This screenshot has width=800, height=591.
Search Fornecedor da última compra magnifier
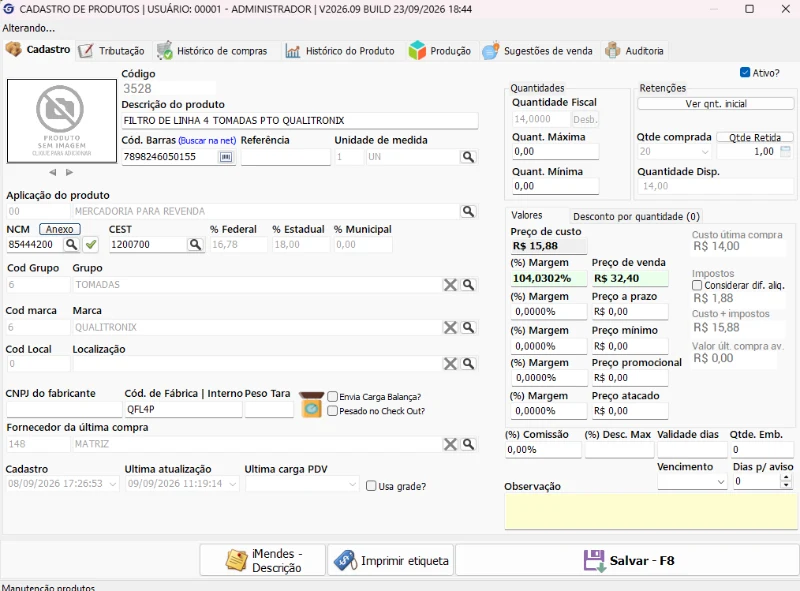pyautogui.click(x=468, y=444)
